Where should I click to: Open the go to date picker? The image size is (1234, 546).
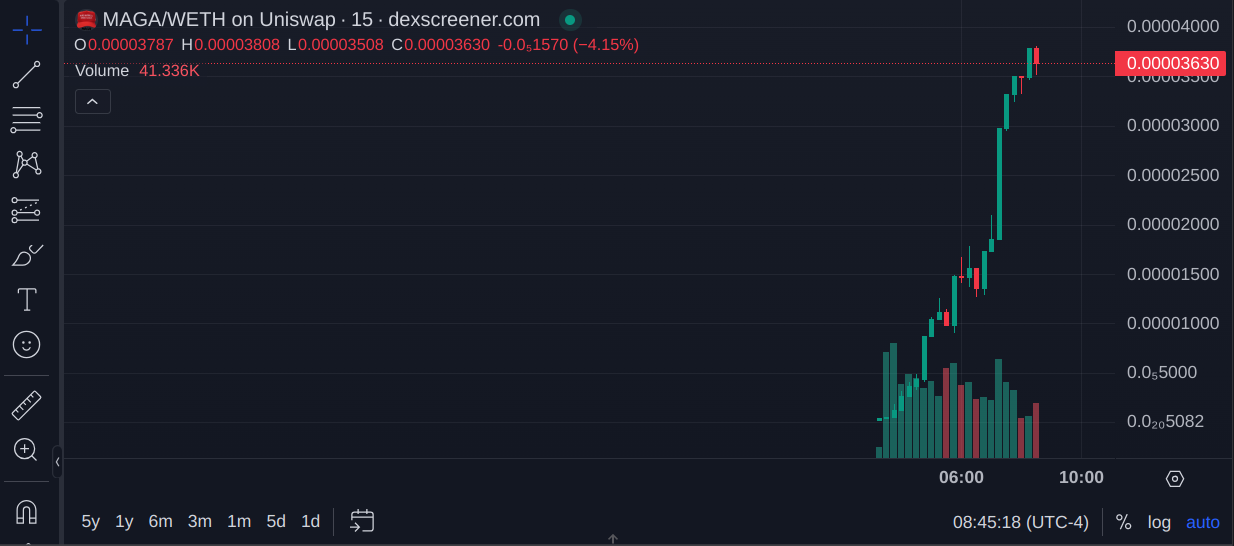click(x=362, y=521)
